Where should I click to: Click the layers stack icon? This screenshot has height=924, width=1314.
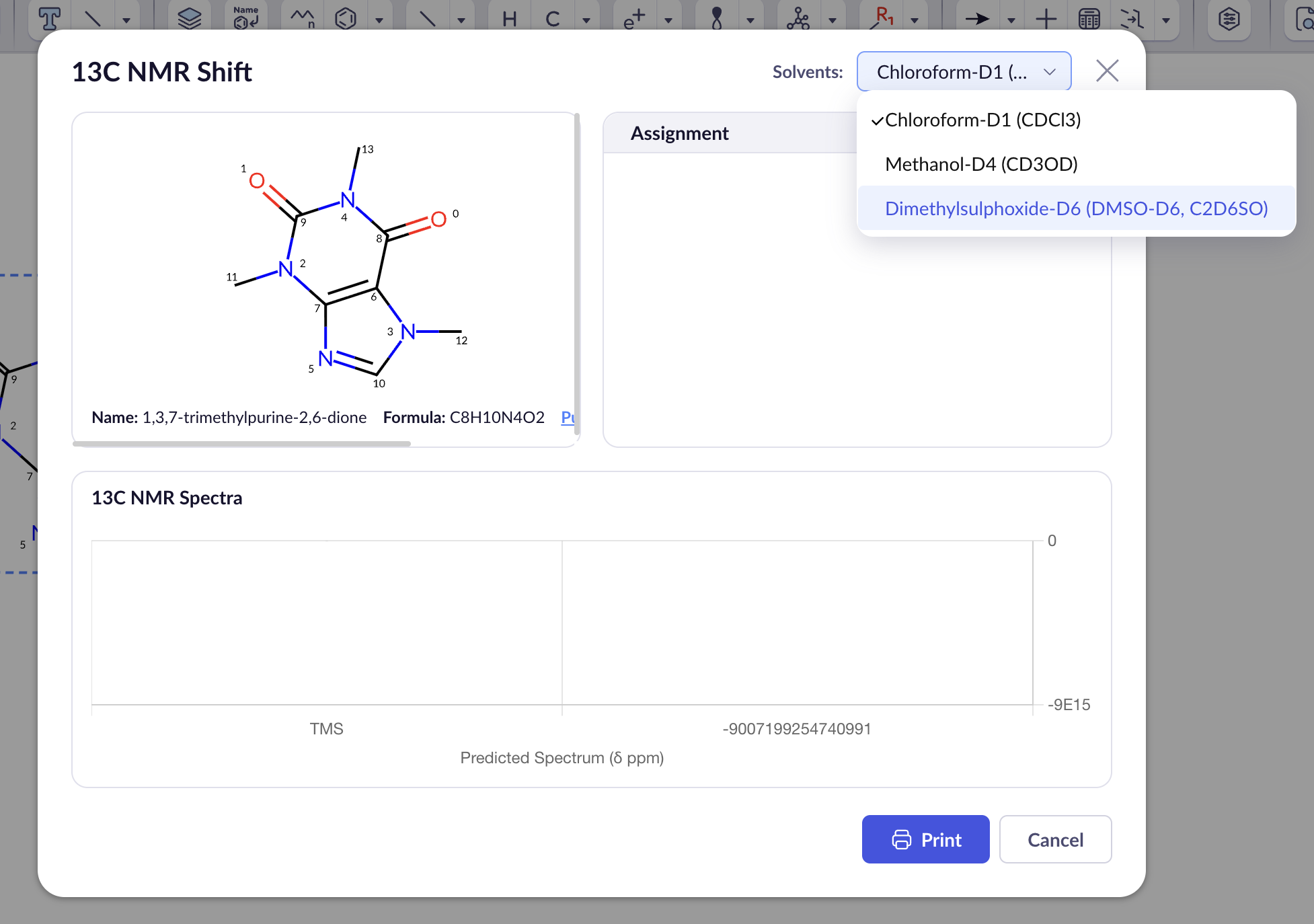[189, 18]
